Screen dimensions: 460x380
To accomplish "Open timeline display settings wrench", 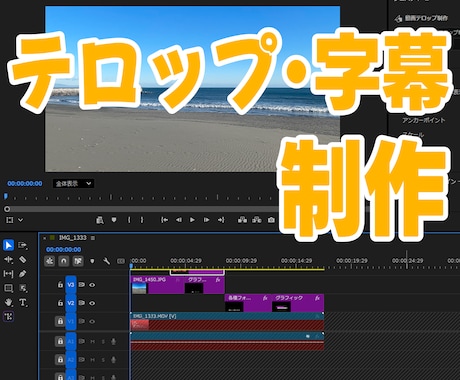I will pos(106,261).
